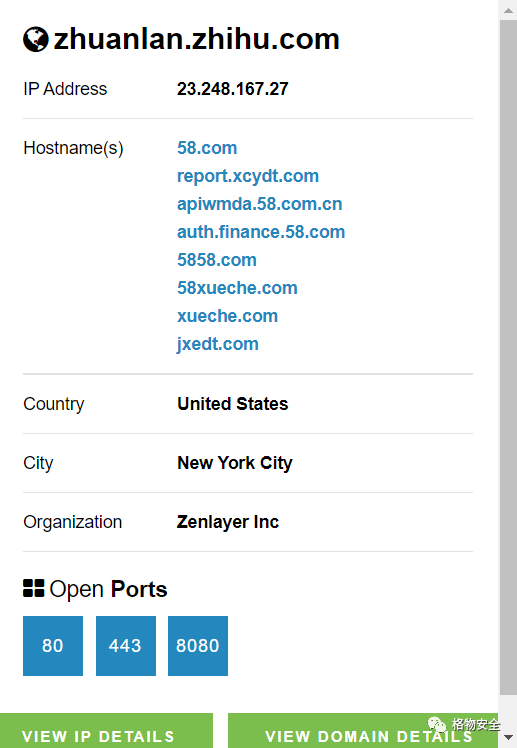The image size is (517, 748).
Task: Select open port 8080 tile
Action: tap(198, 645)
